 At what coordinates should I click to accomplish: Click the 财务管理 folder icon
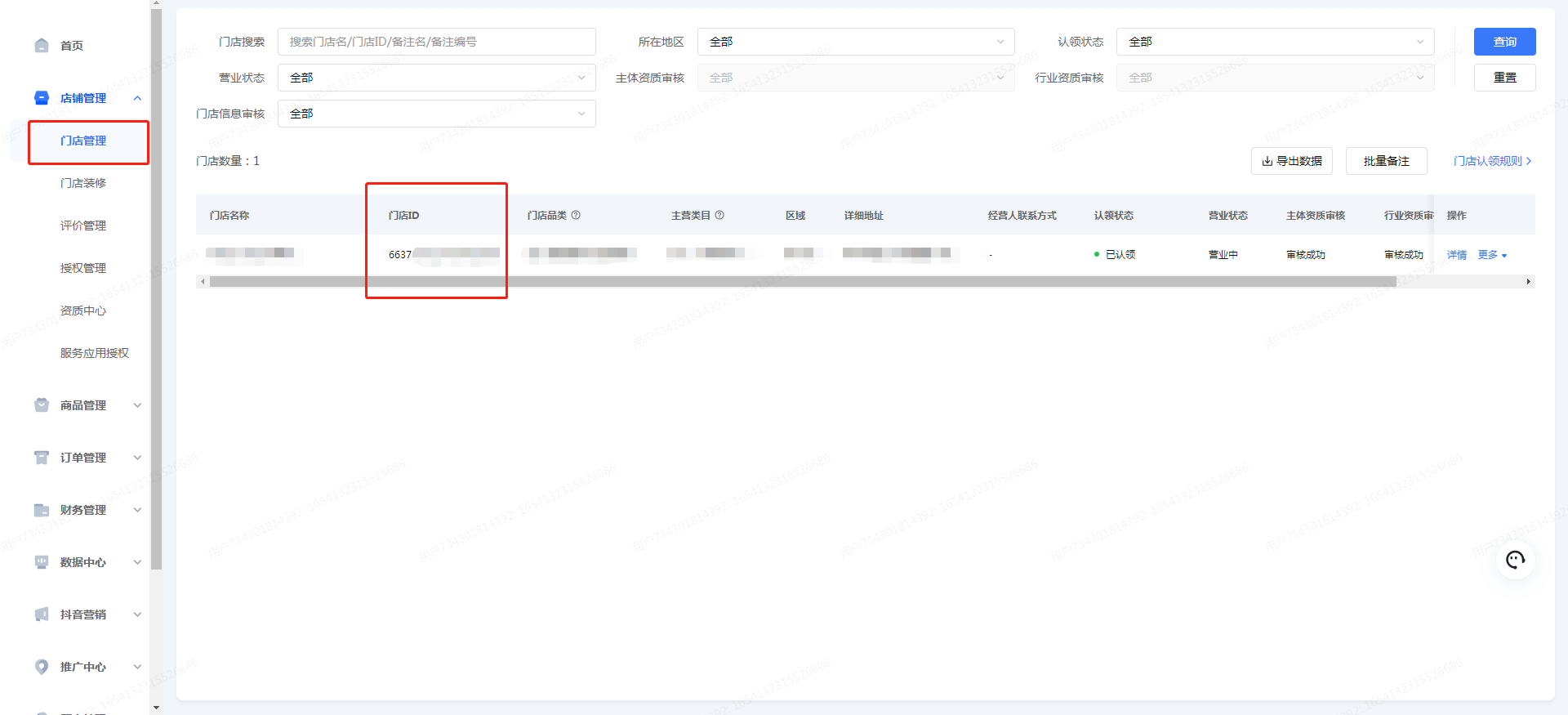tap(42, 510)
